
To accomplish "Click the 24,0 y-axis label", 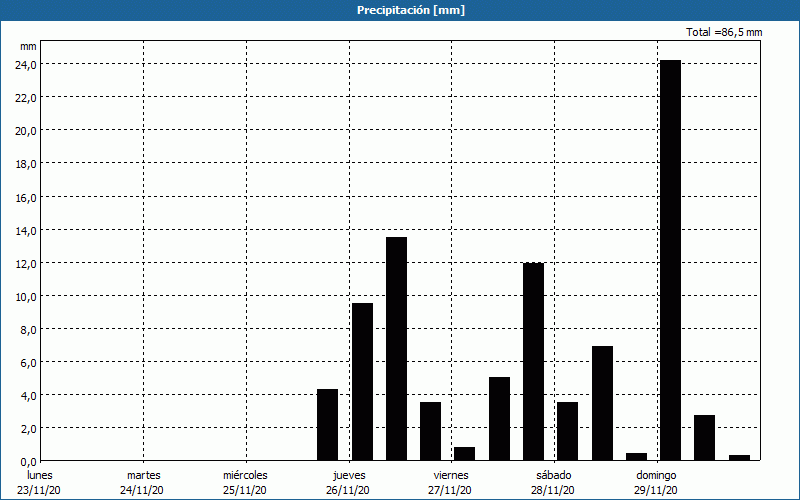I will (25, 65).
